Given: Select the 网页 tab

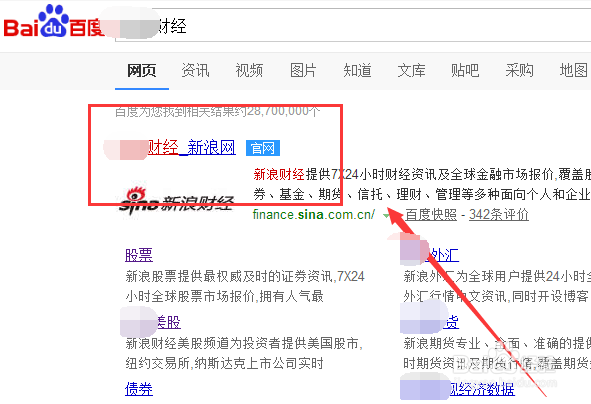Looking at the screenshot, I should 142,70.
